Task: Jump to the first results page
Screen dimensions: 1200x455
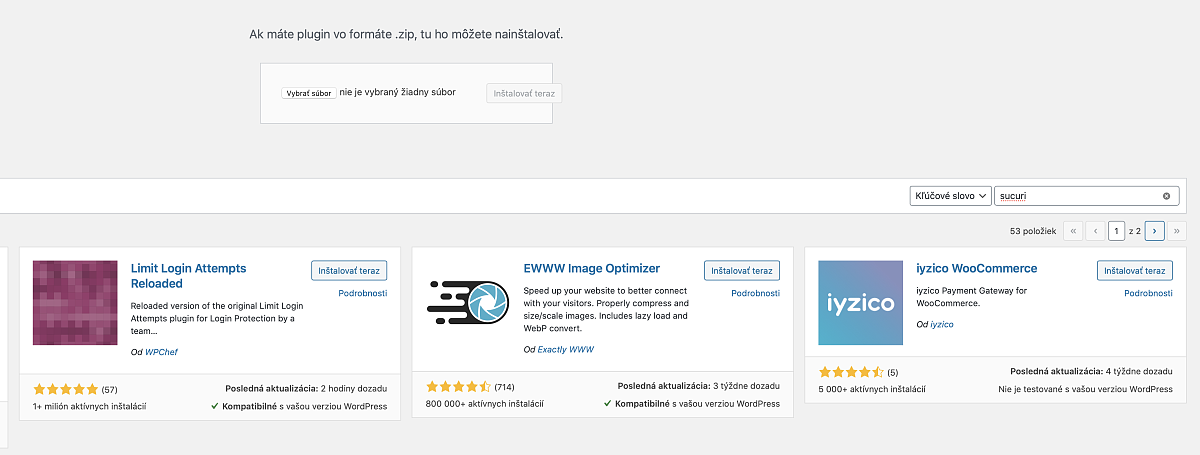Action: coord(1073,231)
